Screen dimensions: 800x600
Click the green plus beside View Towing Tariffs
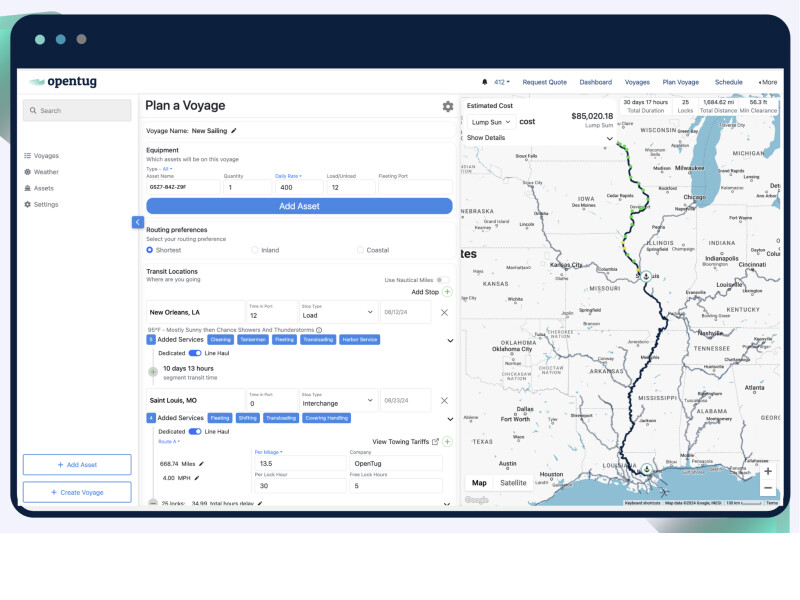tap(447, 442)
